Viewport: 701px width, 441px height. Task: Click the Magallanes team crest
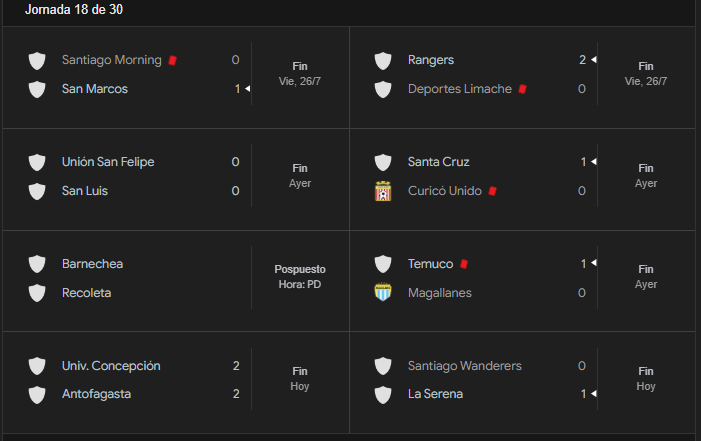pyautogui.click(x=383, y=292)
